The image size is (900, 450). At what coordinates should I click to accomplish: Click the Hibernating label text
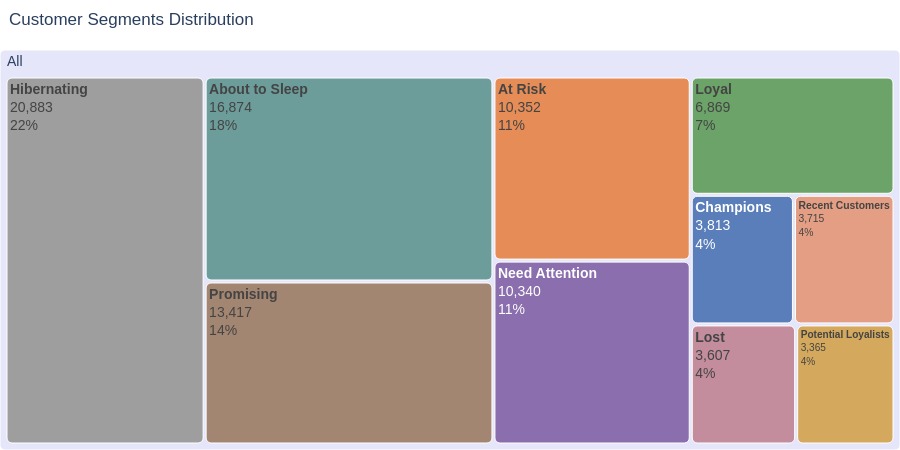49,90
